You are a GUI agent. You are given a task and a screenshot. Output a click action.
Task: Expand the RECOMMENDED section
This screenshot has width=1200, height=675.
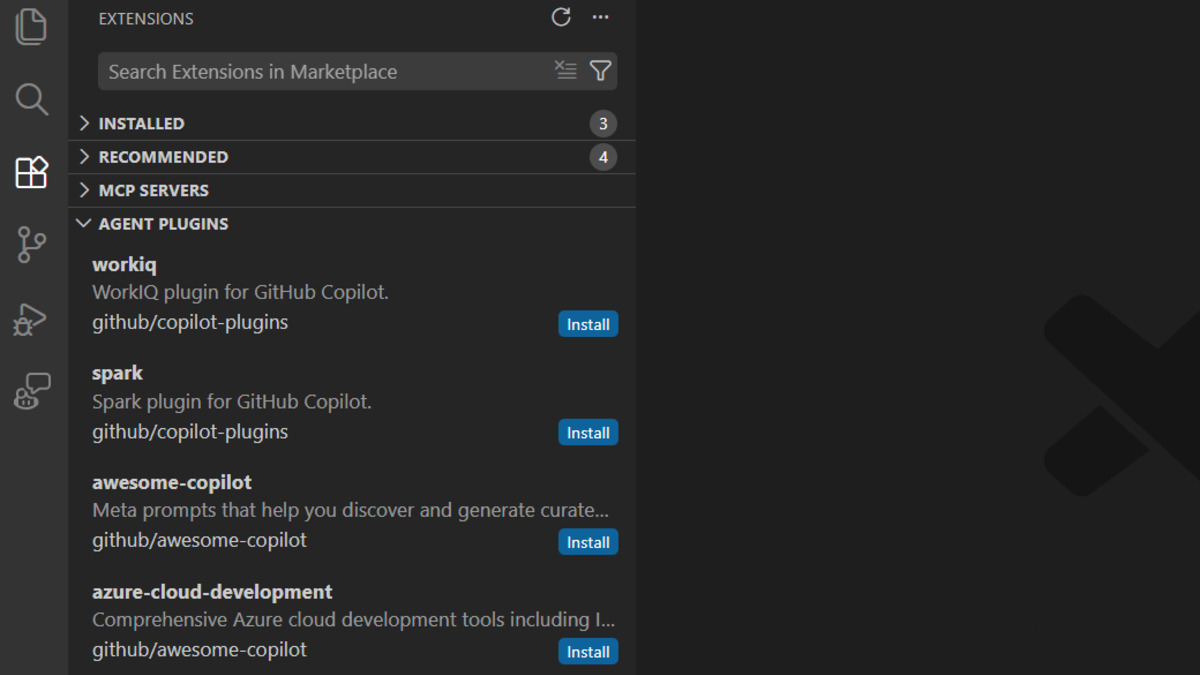(163, 156)
